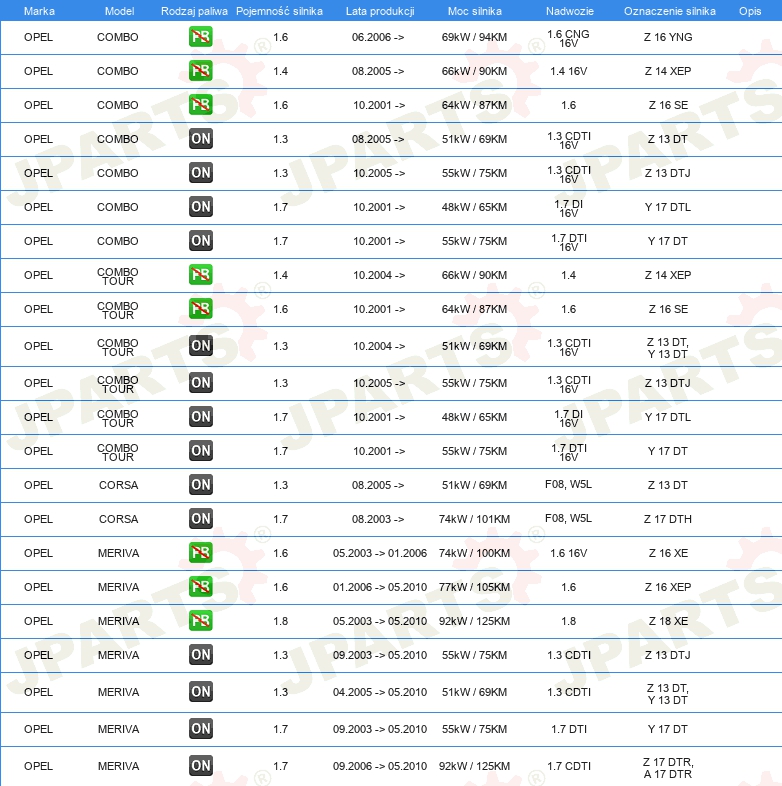Select the engine code Z 18 XE
Viewport: 782px width, 786px height.
click(668, 621)
